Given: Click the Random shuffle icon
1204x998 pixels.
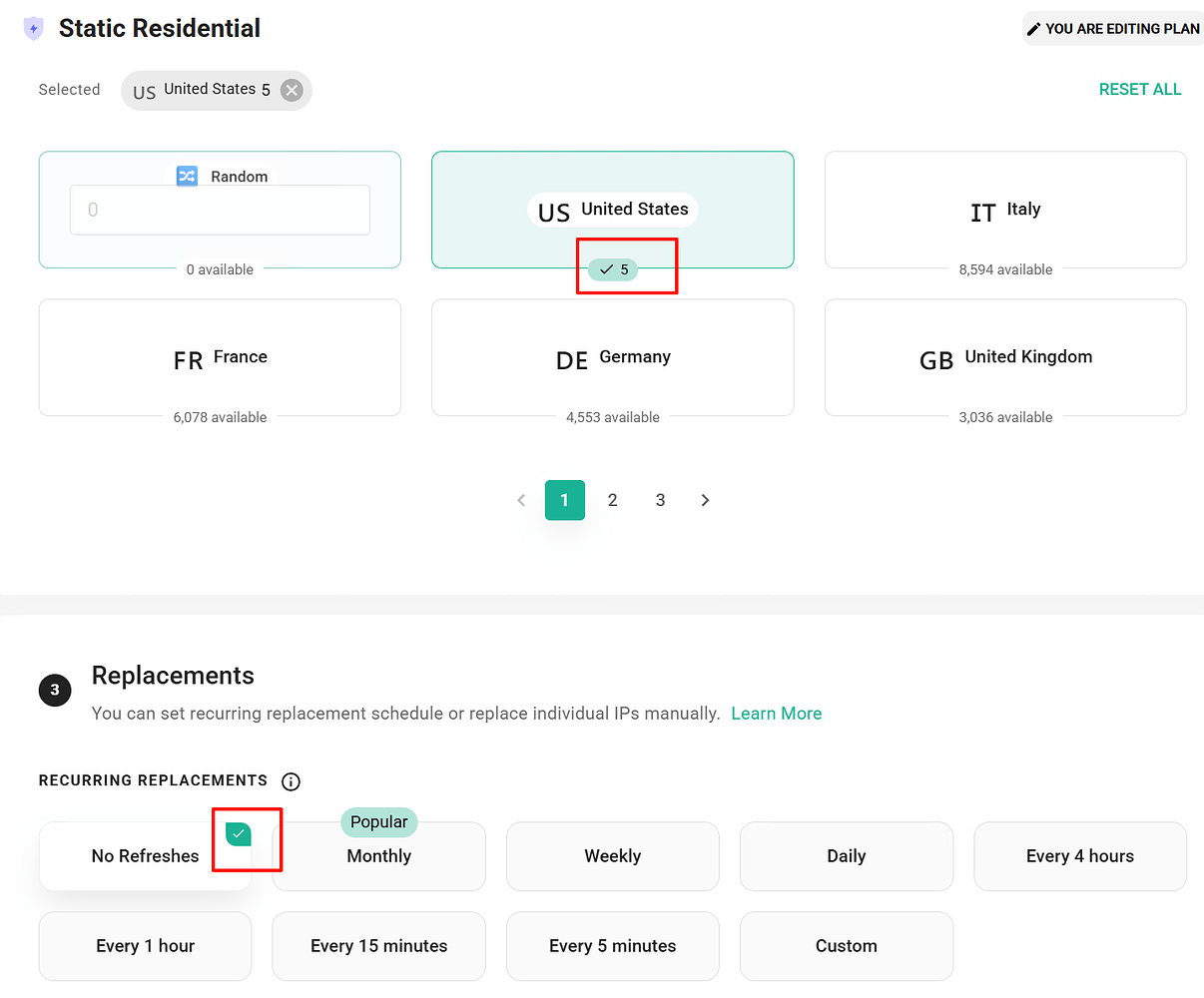Looking at the screenshot, I should 187,177.
